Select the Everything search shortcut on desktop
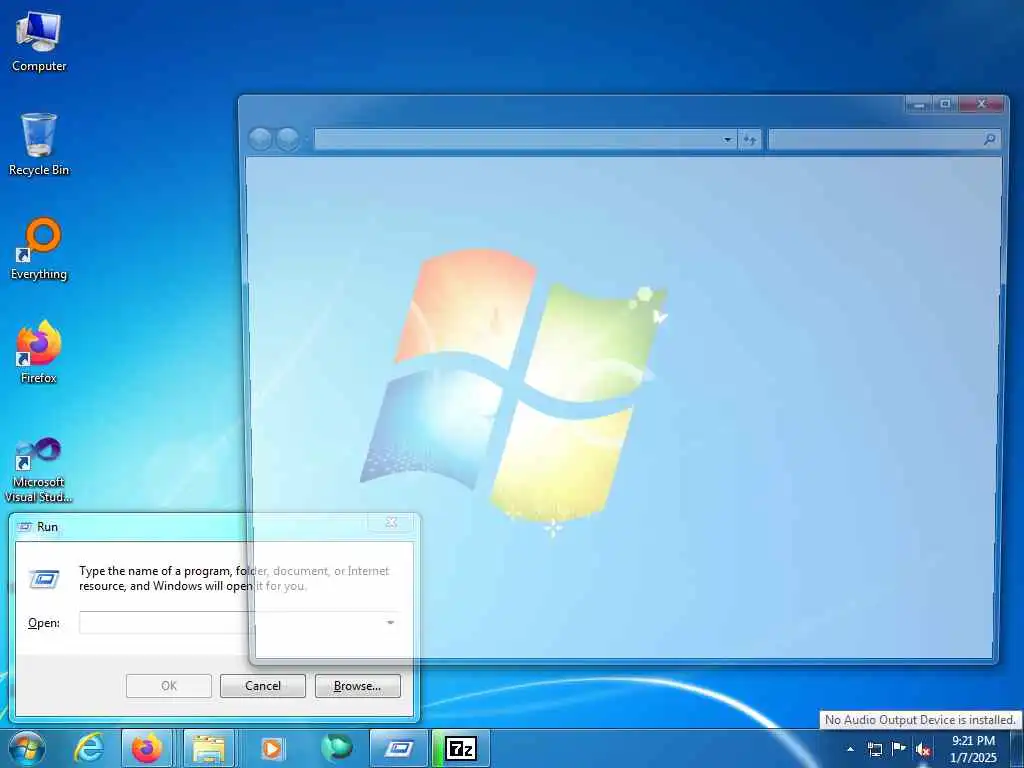This screenshot has width=1024, height=768. pyautogui.click(x=39, y=249)
